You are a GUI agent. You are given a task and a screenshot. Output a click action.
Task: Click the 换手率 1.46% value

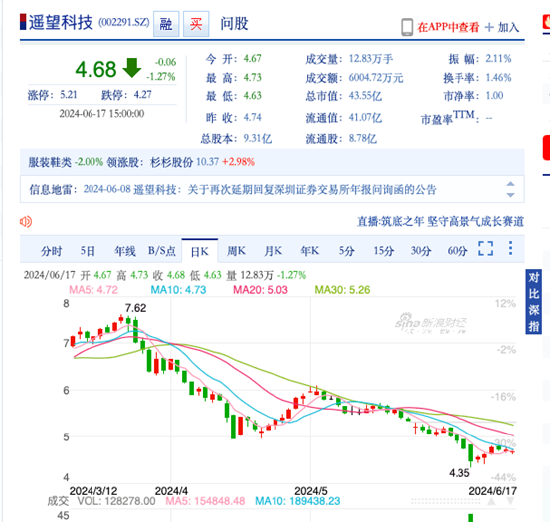point(498,78)
